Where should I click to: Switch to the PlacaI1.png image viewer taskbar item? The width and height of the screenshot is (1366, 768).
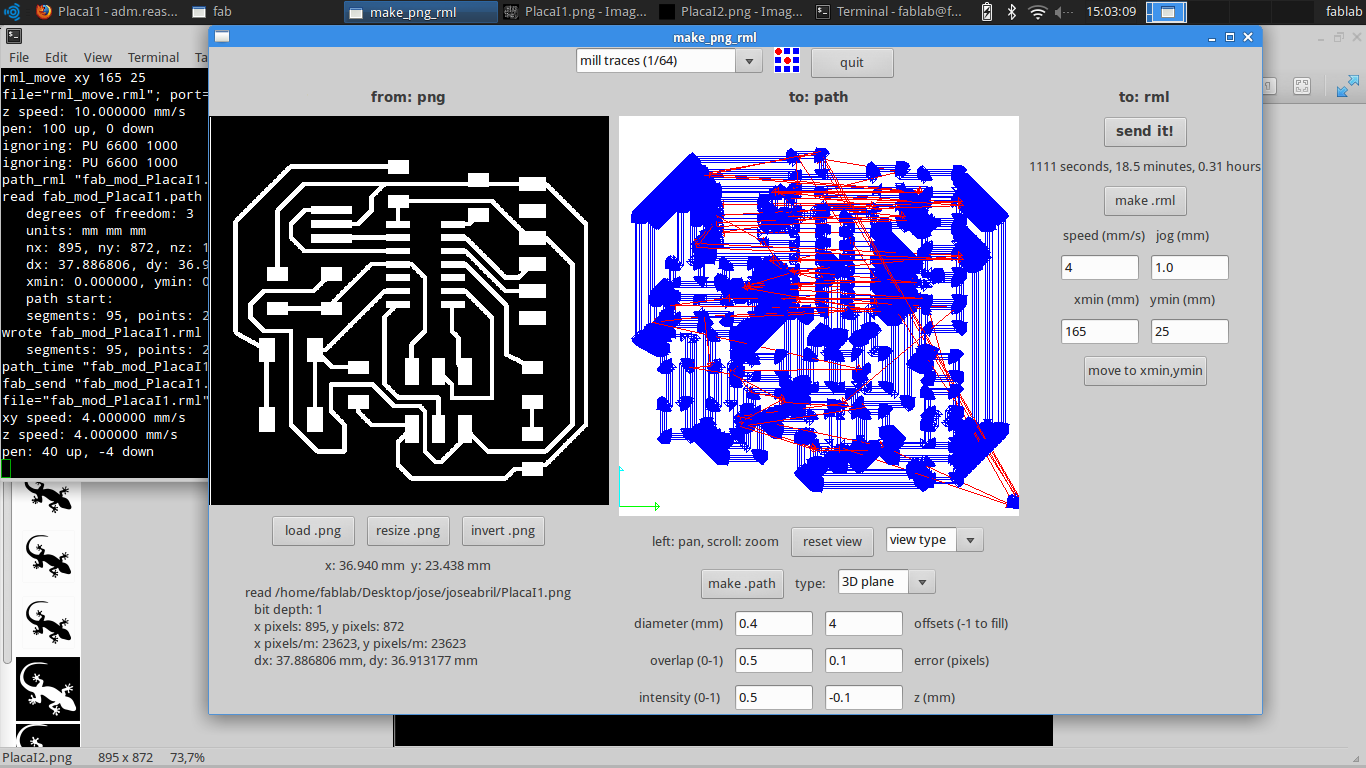click(576, 12)
